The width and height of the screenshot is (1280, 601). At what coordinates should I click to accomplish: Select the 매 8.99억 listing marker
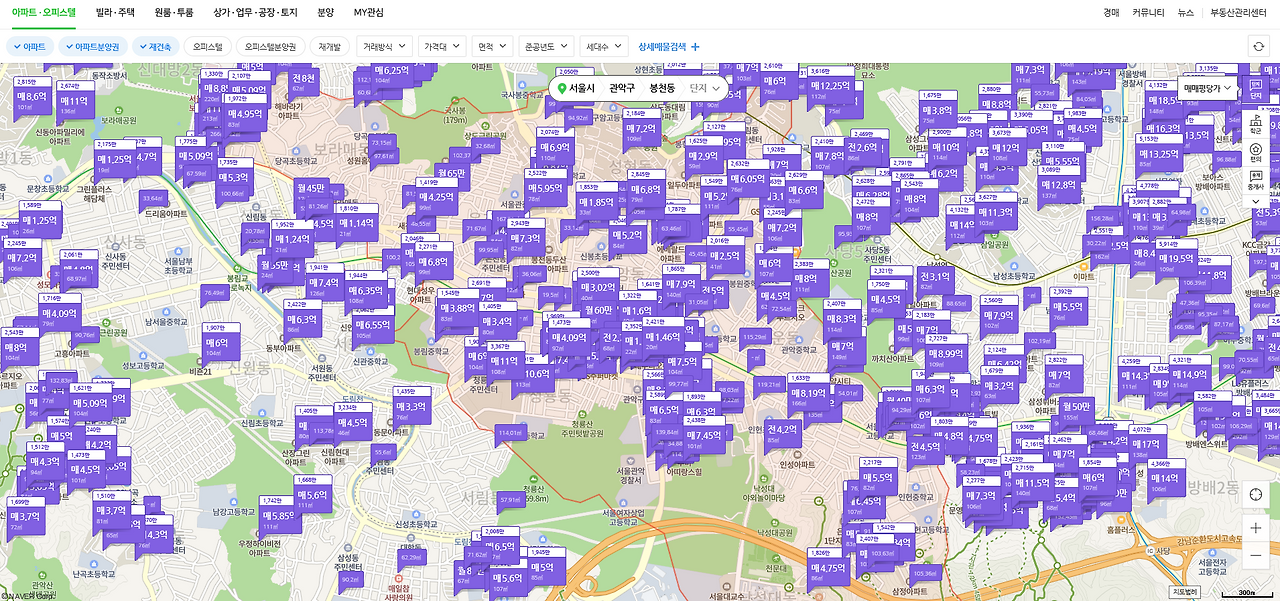coord(945,355)
